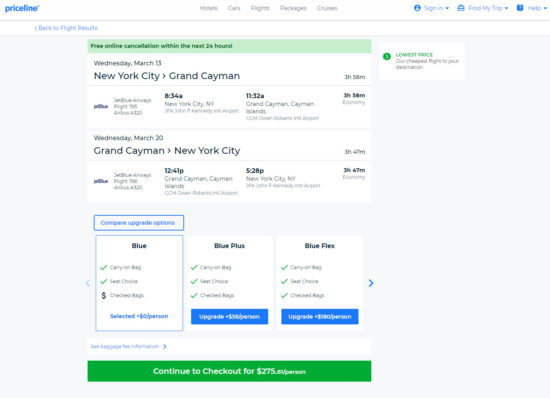Continue to Checkout for $275
The height and width of the screenshot is (398, 550).
point(229,371)
